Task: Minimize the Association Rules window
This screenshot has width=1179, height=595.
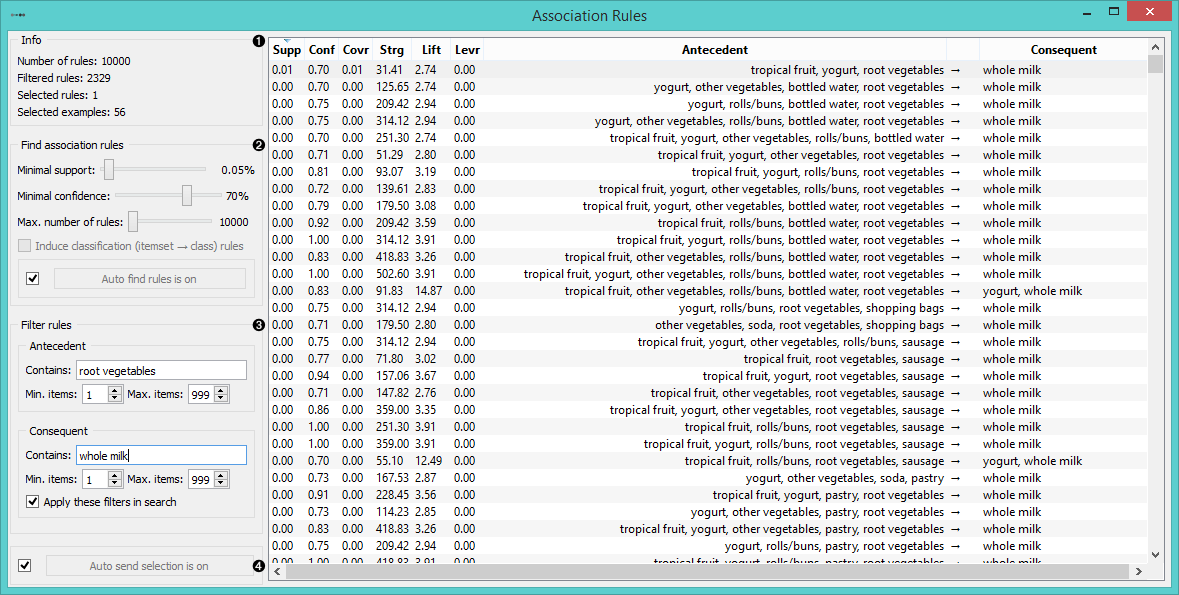Action: point(1088,14)
